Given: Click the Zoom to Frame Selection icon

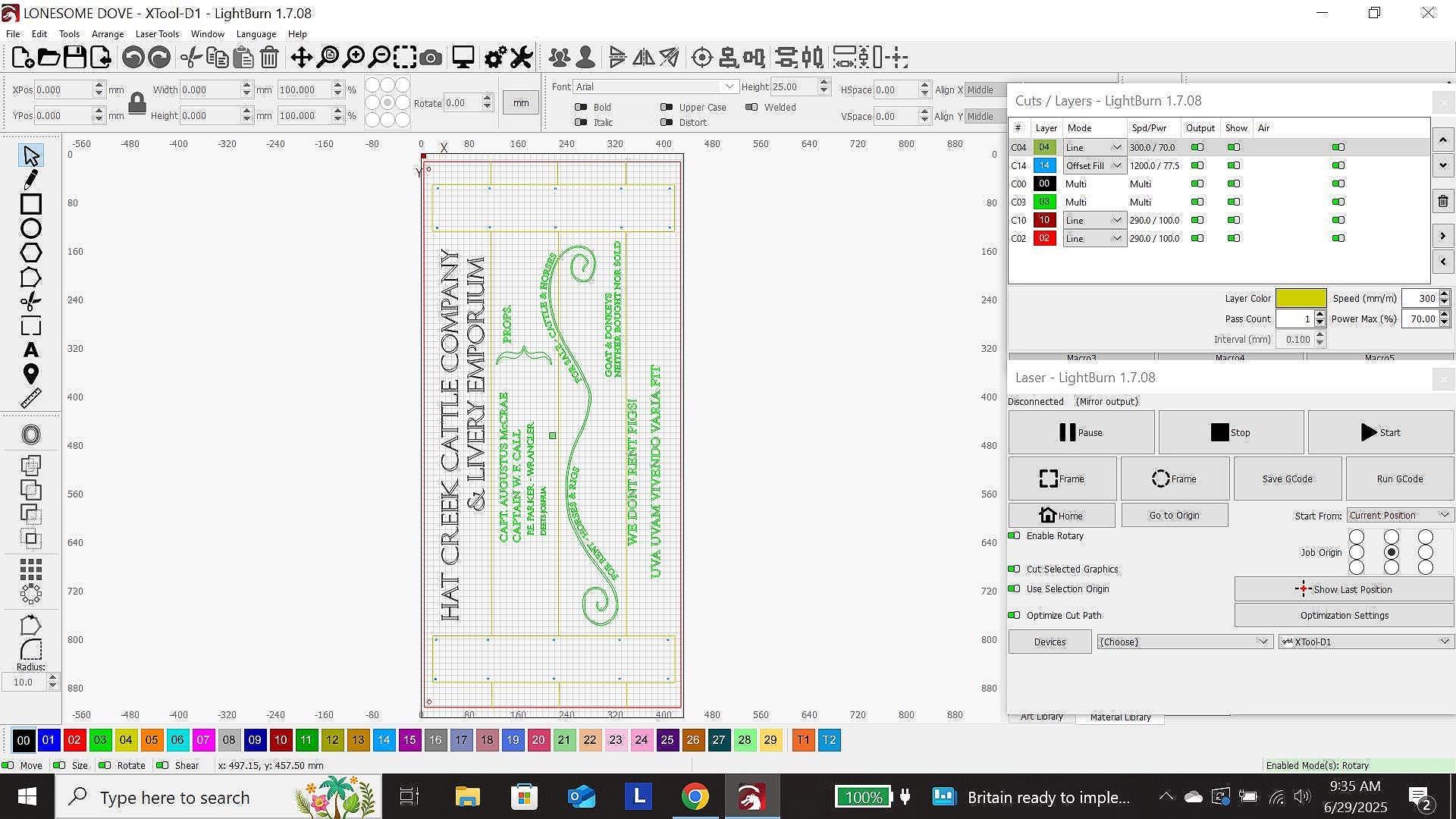Looking at the screenshot, I should [x=404, y=58].
